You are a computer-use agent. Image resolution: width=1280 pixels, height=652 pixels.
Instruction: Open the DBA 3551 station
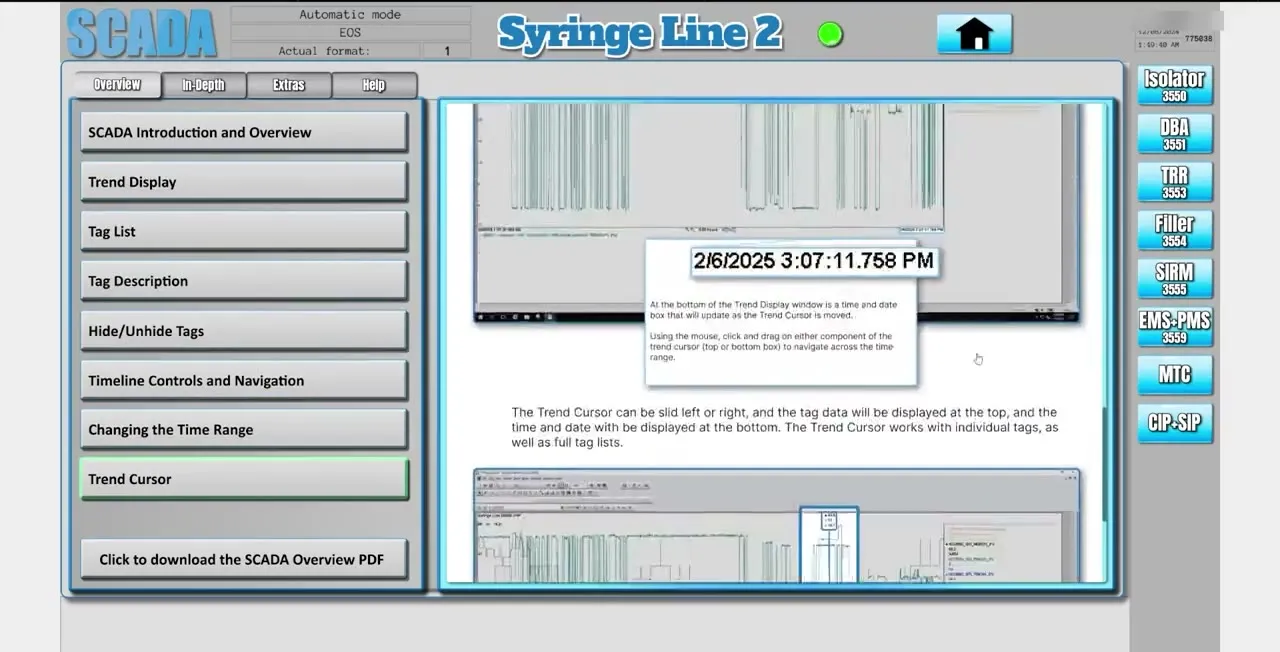[1174, 134]
